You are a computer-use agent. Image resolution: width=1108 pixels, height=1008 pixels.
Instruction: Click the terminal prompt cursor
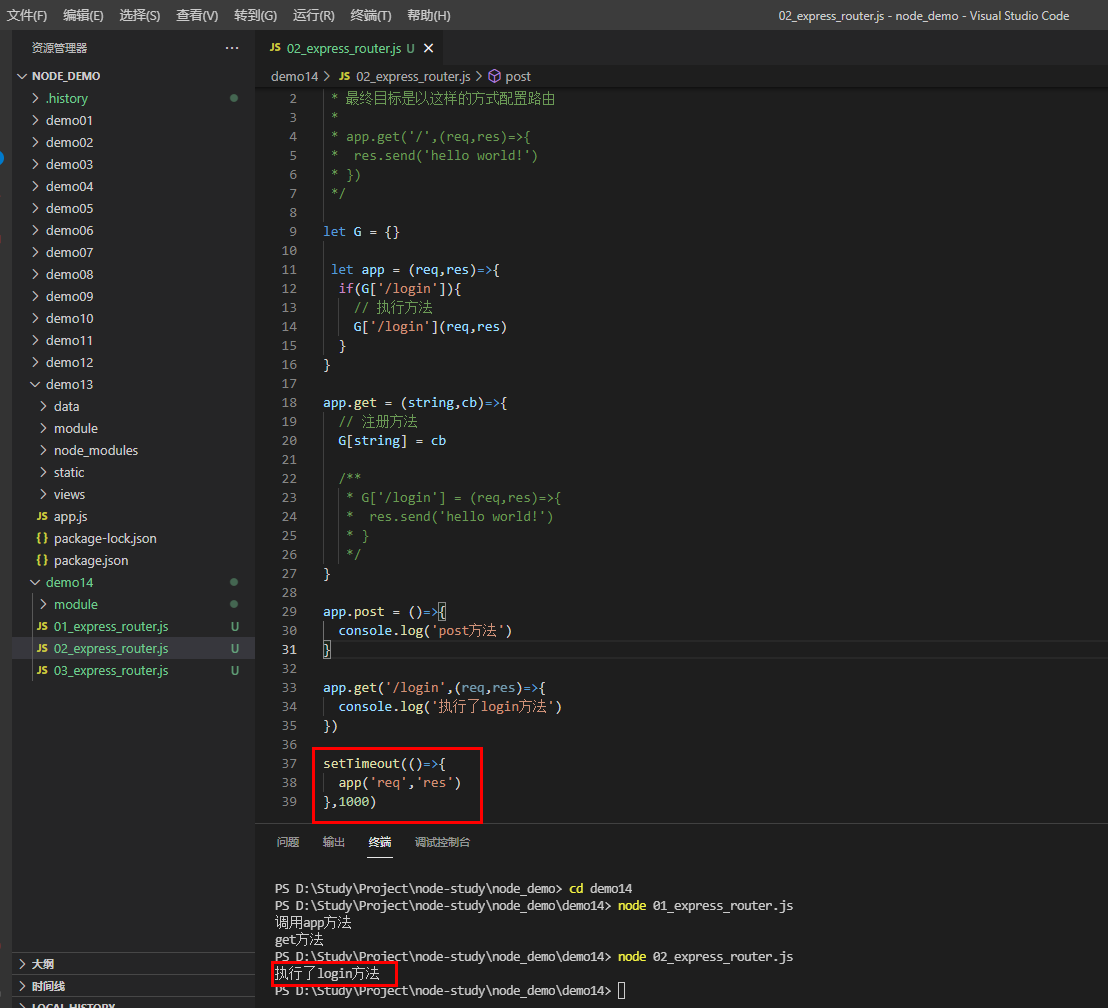(622, 990)
